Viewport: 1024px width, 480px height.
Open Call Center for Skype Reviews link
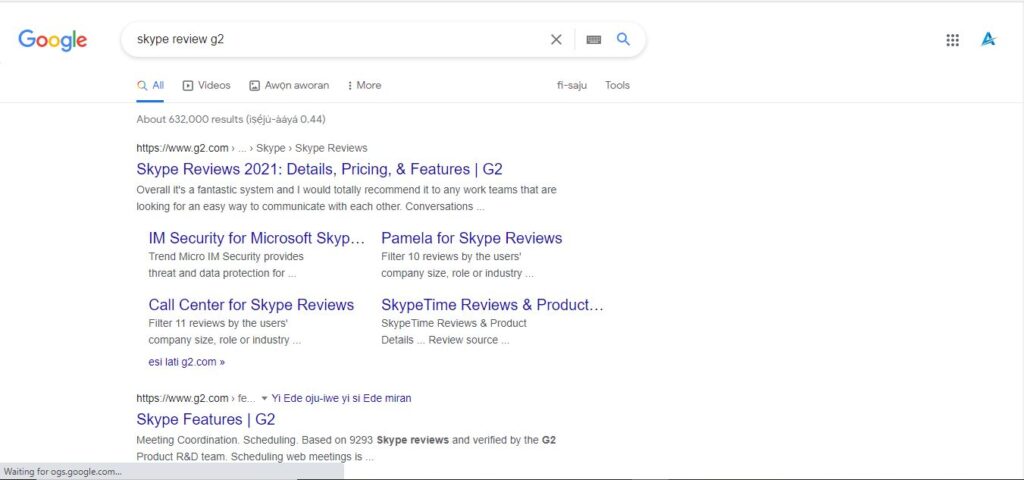click(251, 305)
